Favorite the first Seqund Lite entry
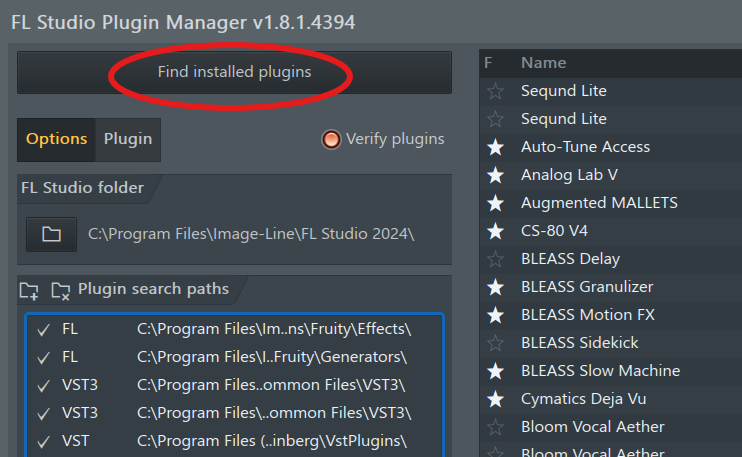This screenshot has height=457, width=742. pyautogui.click(x=495, y=91)
